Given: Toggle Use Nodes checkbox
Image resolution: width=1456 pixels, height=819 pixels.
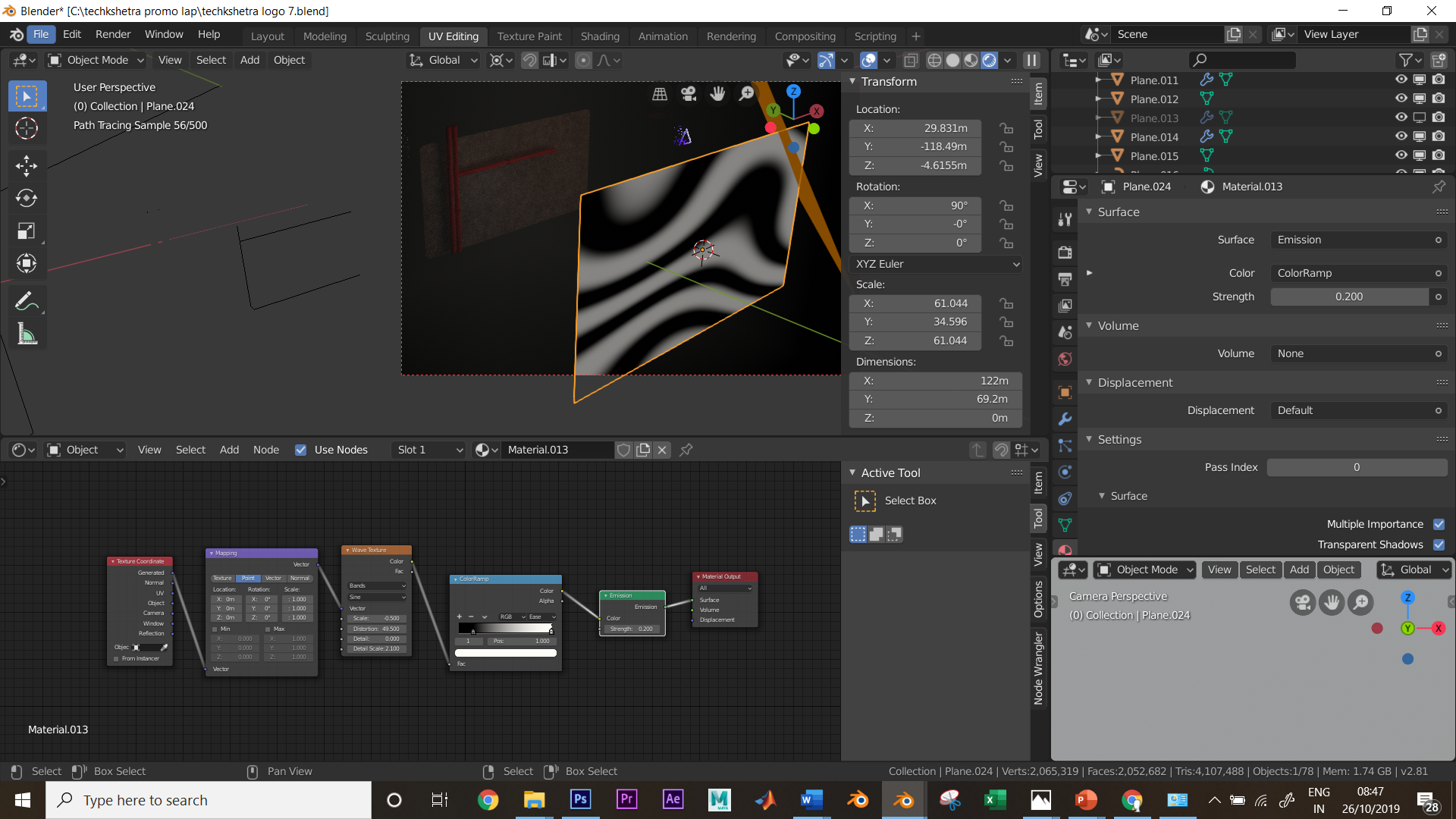Looking at the screenshot, I should (x=300, y=450).
